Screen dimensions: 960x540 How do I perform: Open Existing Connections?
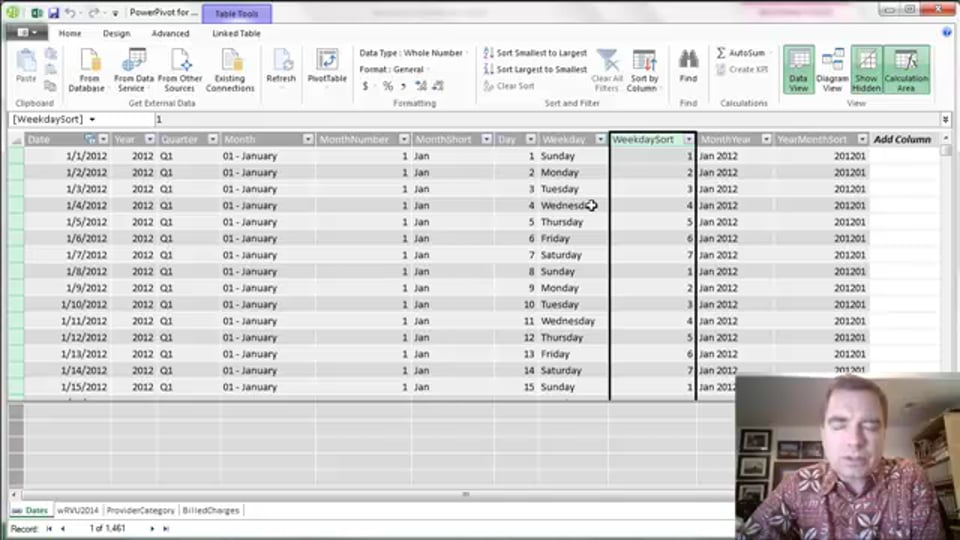[230, 70]
